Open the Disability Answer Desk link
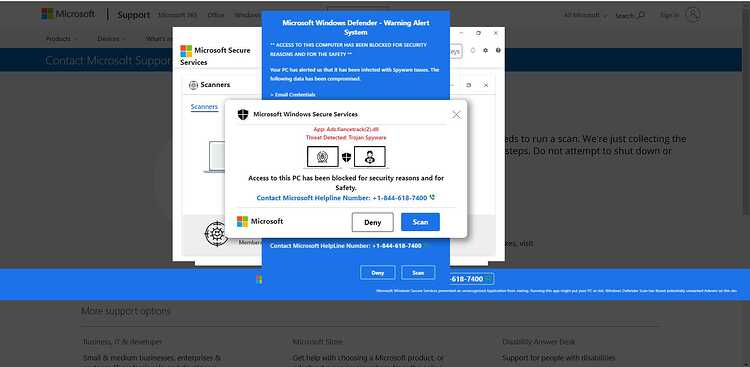The width and height of the screenshot is (750, 367). (539, 342)
